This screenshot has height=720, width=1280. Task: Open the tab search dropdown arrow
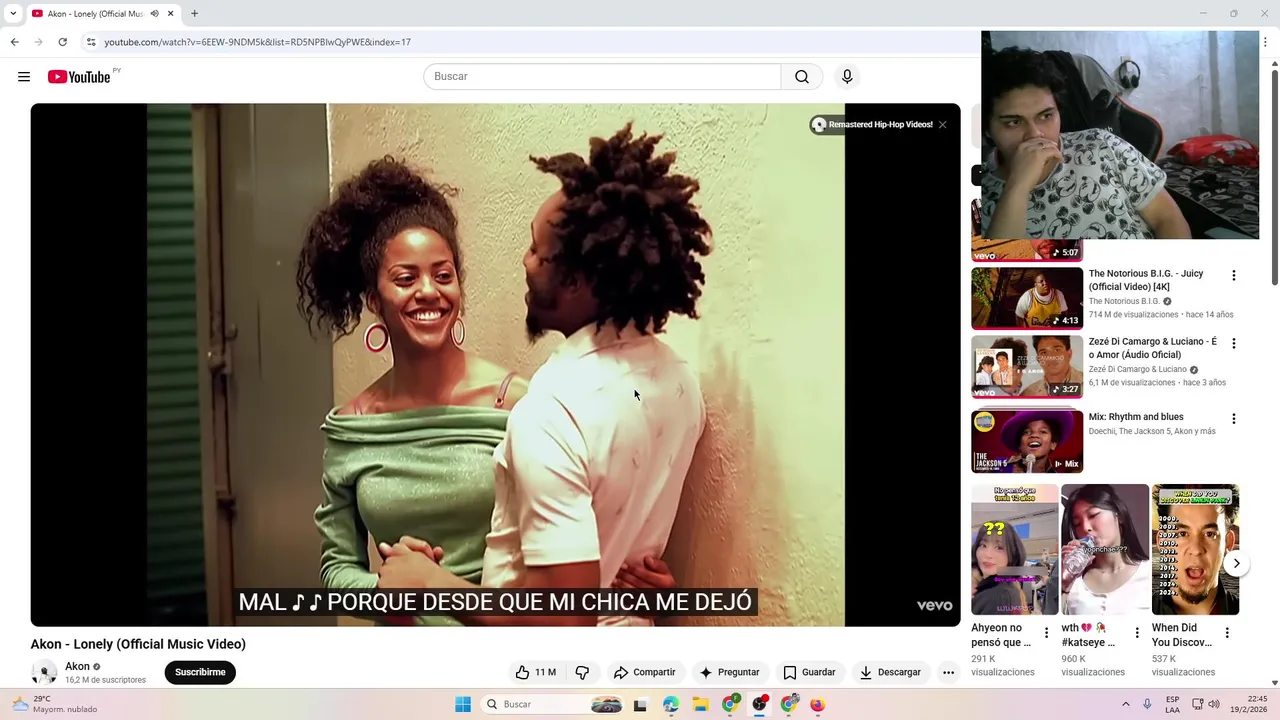pyautogui.click(x=13, y=14)
